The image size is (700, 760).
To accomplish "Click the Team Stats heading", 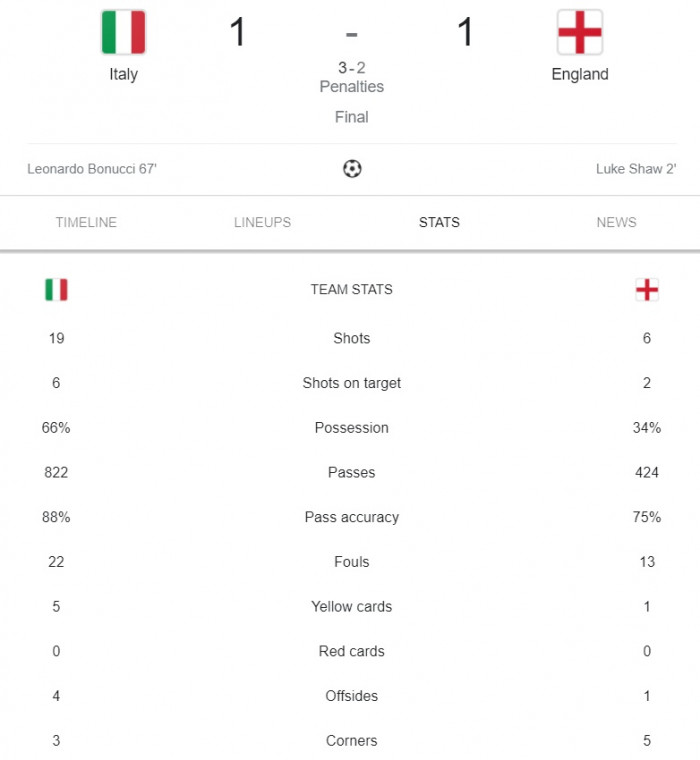I will coord(352,290).
